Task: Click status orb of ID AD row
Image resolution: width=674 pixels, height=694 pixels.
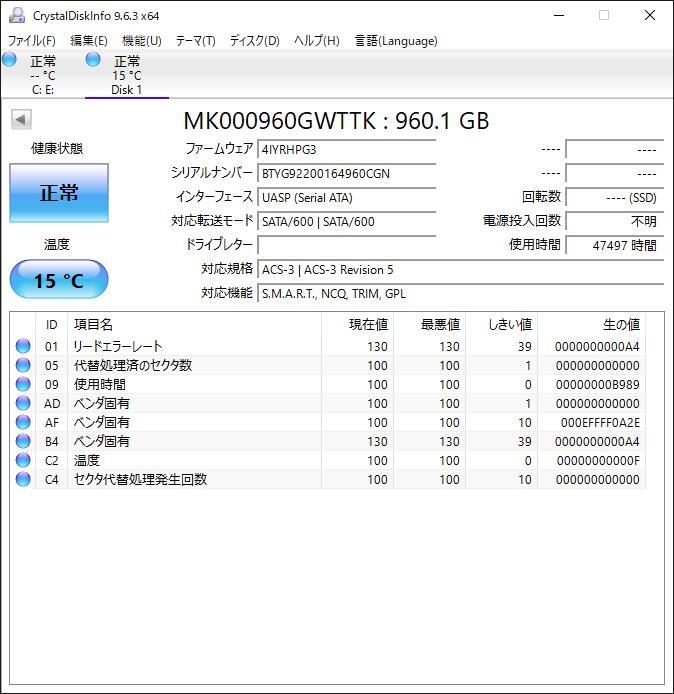Action: click(23, 403)
